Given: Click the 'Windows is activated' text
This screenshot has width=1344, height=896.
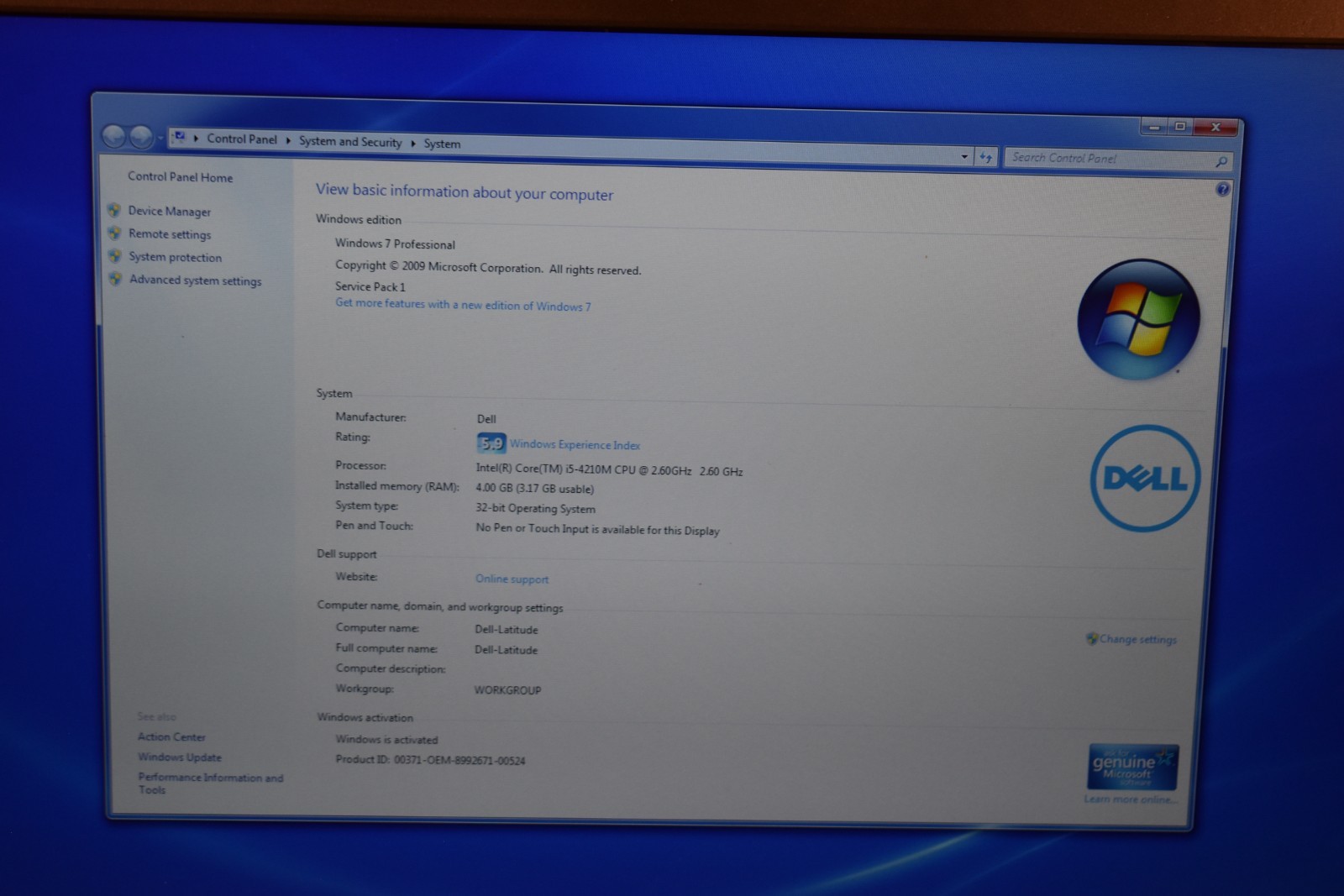Looking at the screenshot, I should click(386, 739).
